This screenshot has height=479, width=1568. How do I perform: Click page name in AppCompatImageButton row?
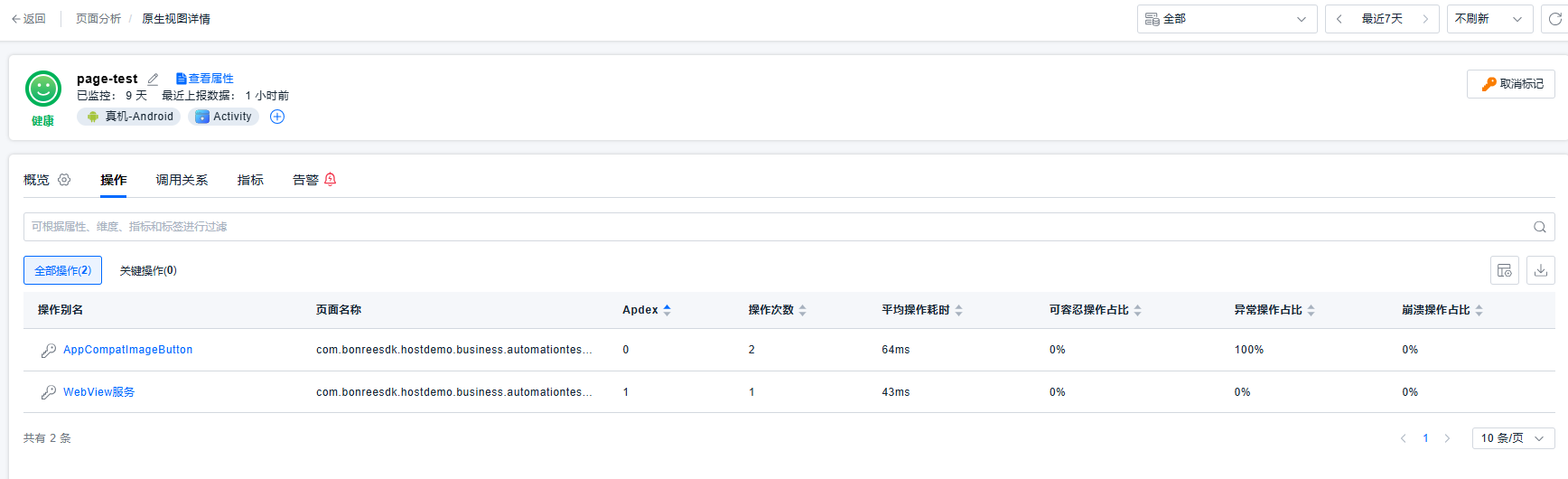[454, 350]
